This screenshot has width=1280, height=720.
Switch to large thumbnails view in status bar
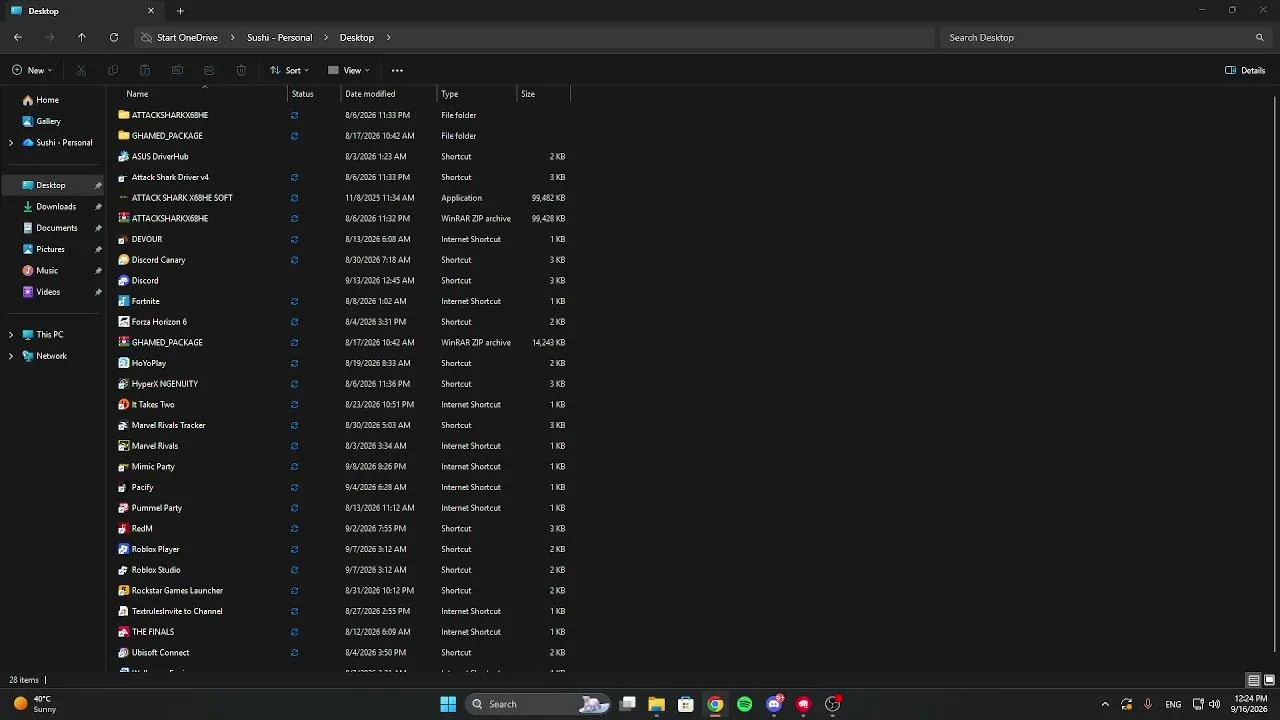(x=1270, y=680)
